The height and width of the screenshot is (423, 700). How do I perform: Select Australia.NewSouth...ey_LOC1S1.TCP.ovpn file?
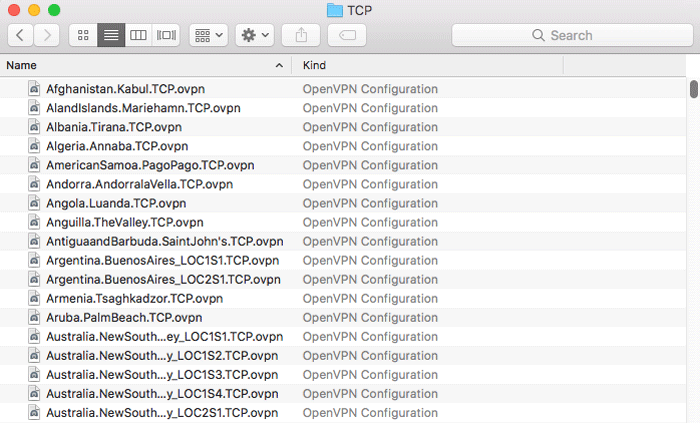click(164, 336)
